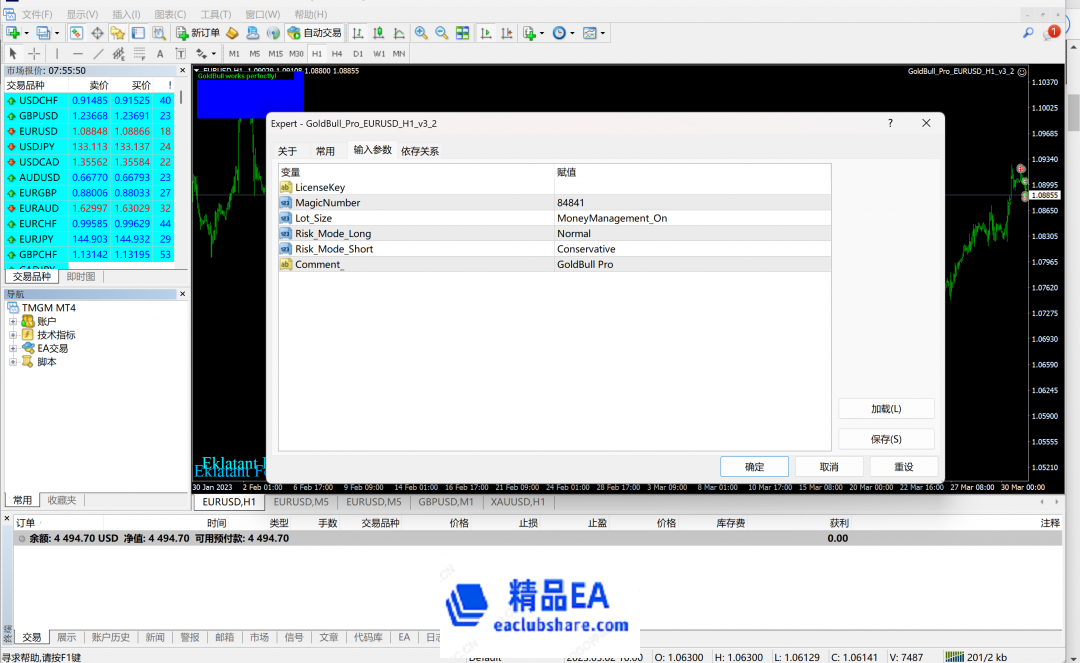Zoom out on the chart

(x=442, y=32)
